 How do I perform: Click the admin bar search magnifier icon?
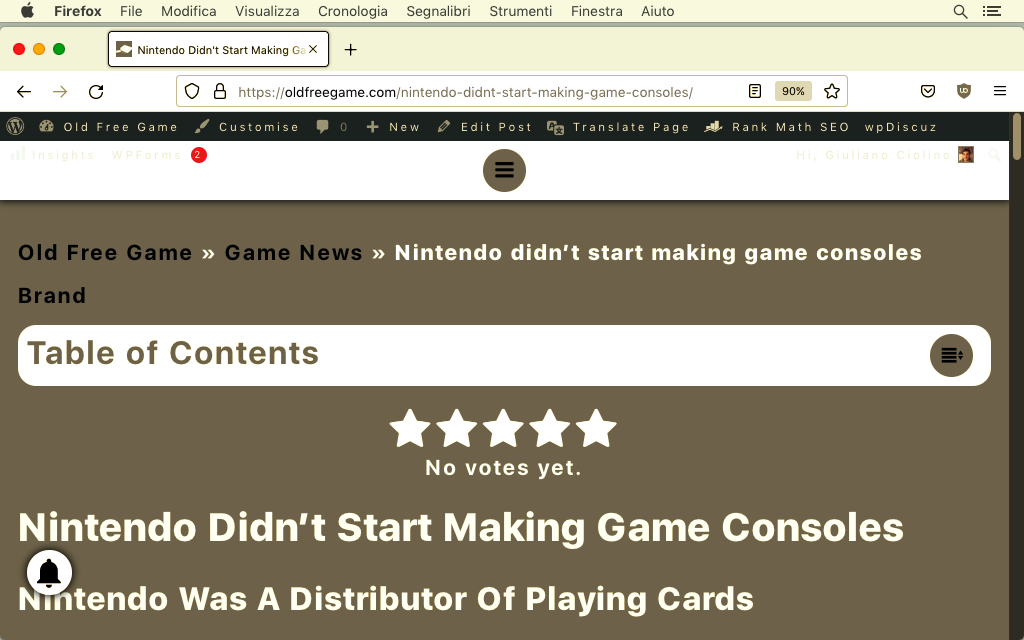point(995,155)
